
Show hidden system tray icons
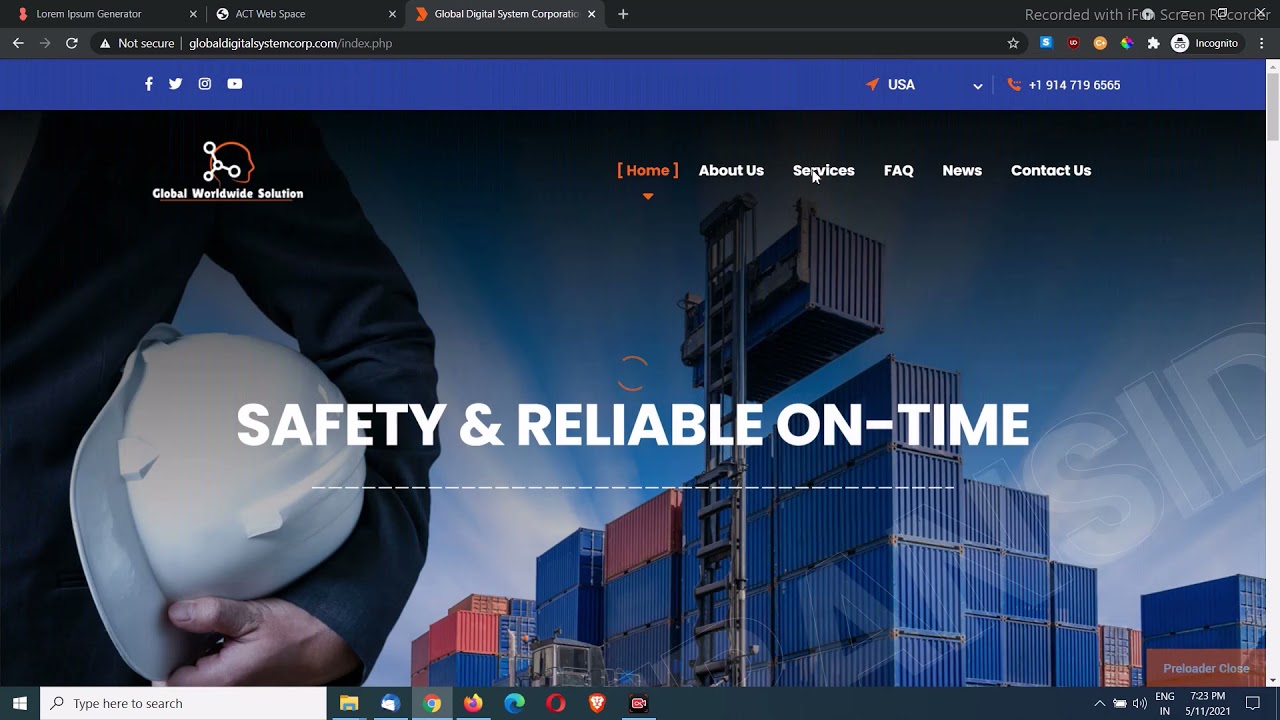pos(1100,703)
